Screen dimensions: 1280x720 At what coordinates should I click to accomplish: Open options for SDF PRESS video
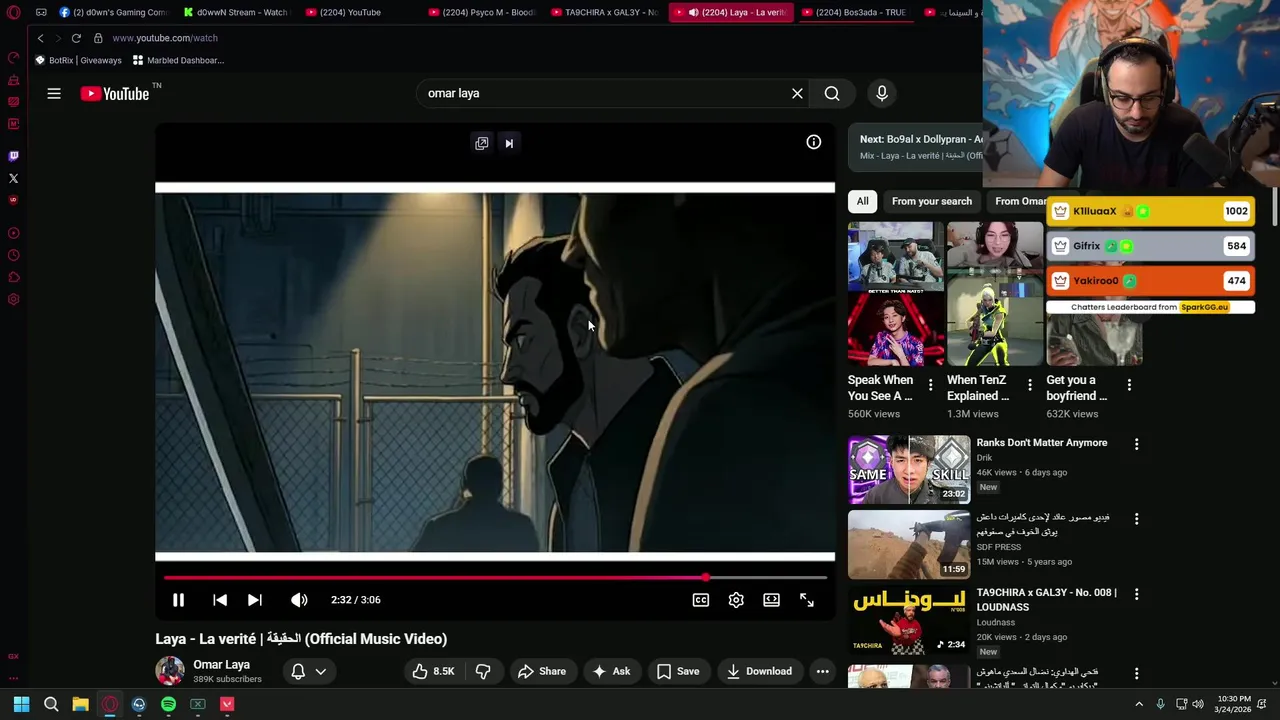(1136, 519)
